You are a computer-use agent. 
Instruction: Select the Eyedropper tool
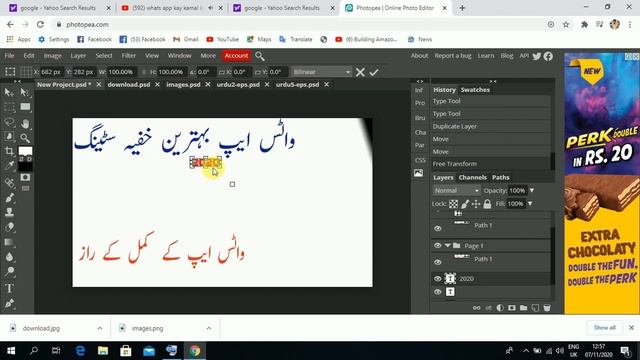[9, 166]
